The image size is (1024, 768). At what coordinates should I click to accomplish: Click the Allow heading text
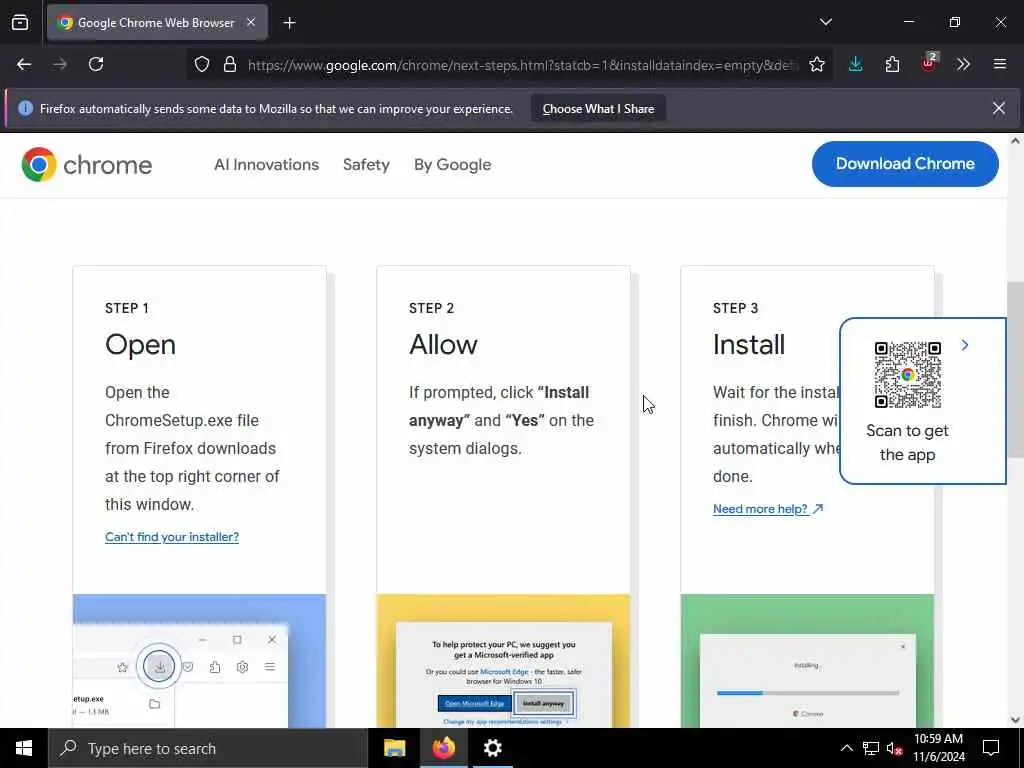(x=443, y=344)
